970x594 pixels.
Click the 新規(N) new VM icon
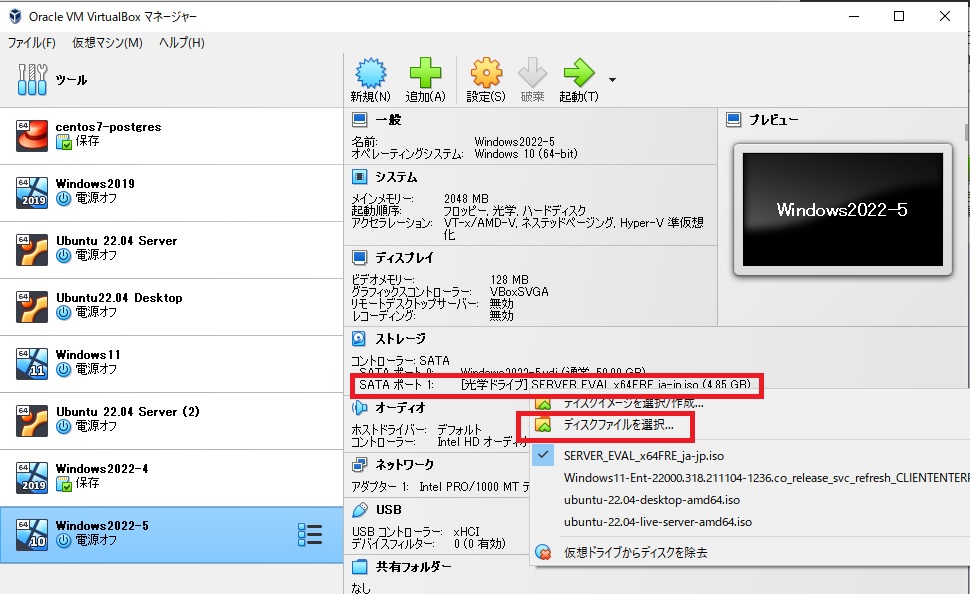point(370,74)
